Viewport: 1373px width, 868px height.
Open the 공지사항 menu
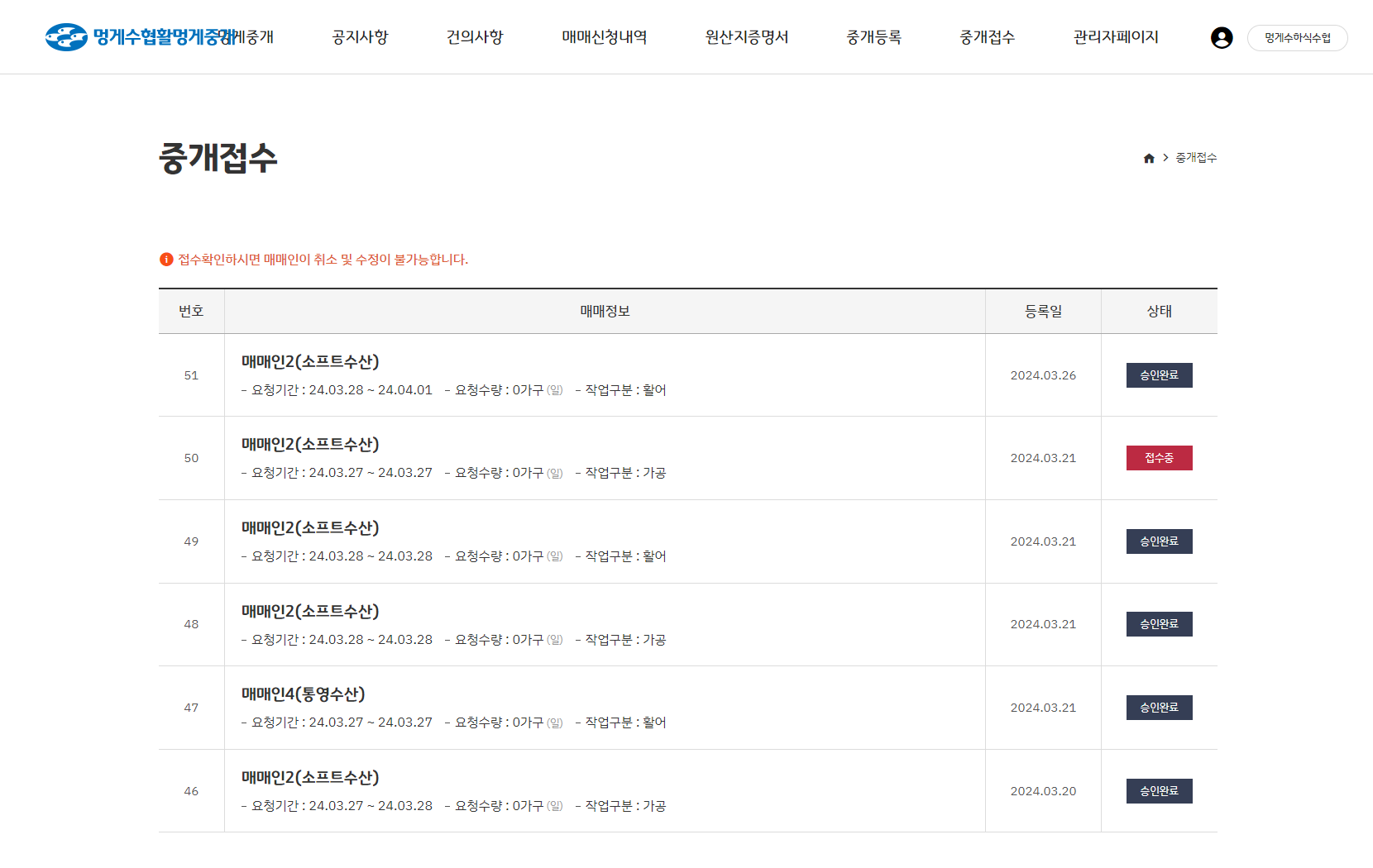(x=360, y=37)
